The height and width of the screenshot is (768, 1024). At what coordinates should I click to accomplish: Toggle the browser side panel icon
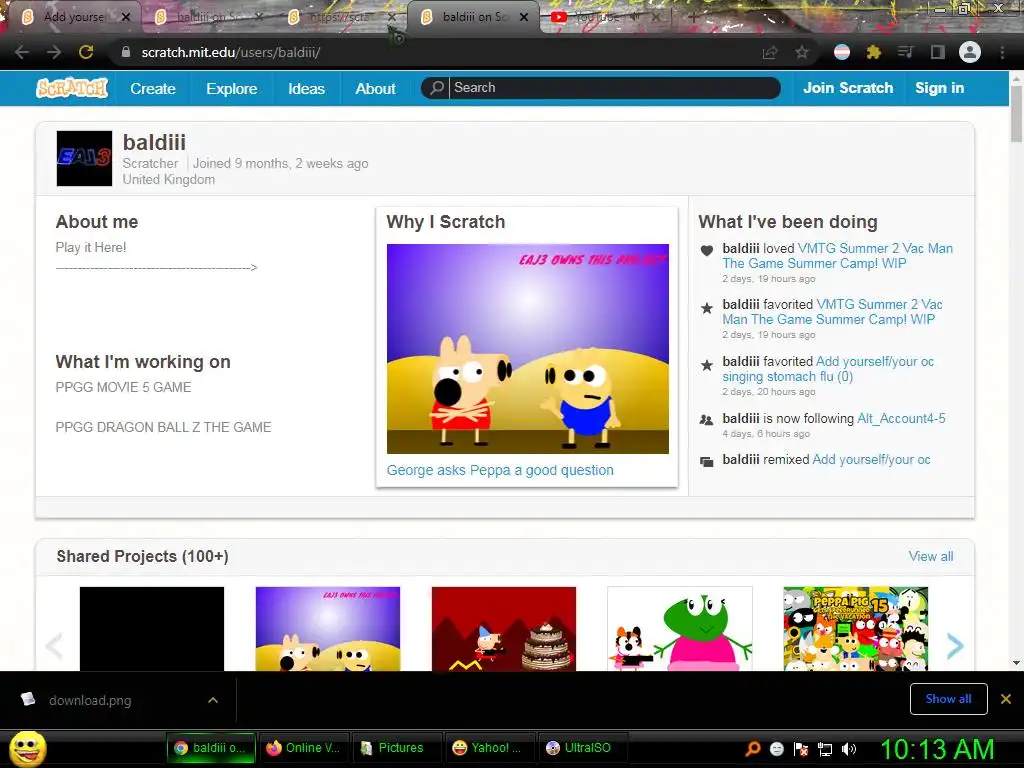[938, 52]
